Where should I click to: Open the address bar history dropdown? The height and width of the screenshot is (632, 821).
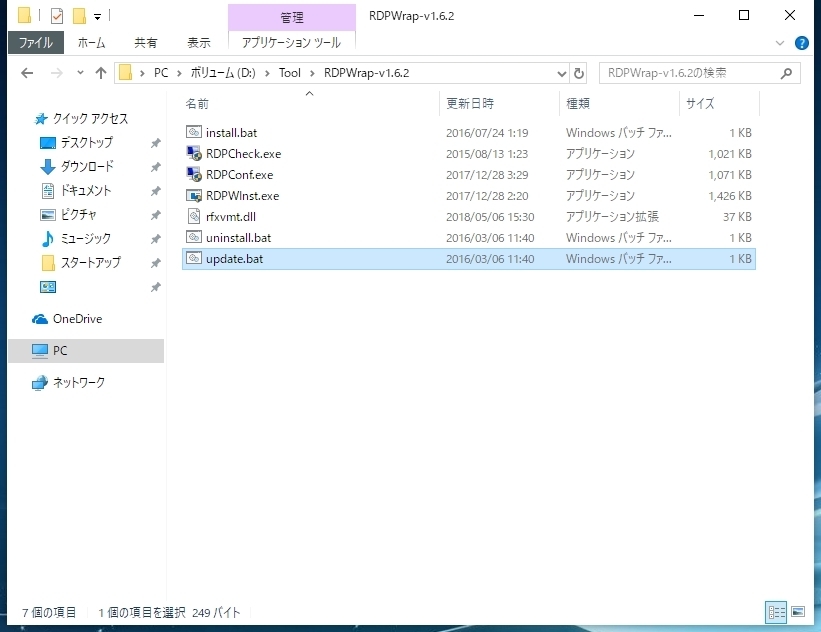click(562, 72)
